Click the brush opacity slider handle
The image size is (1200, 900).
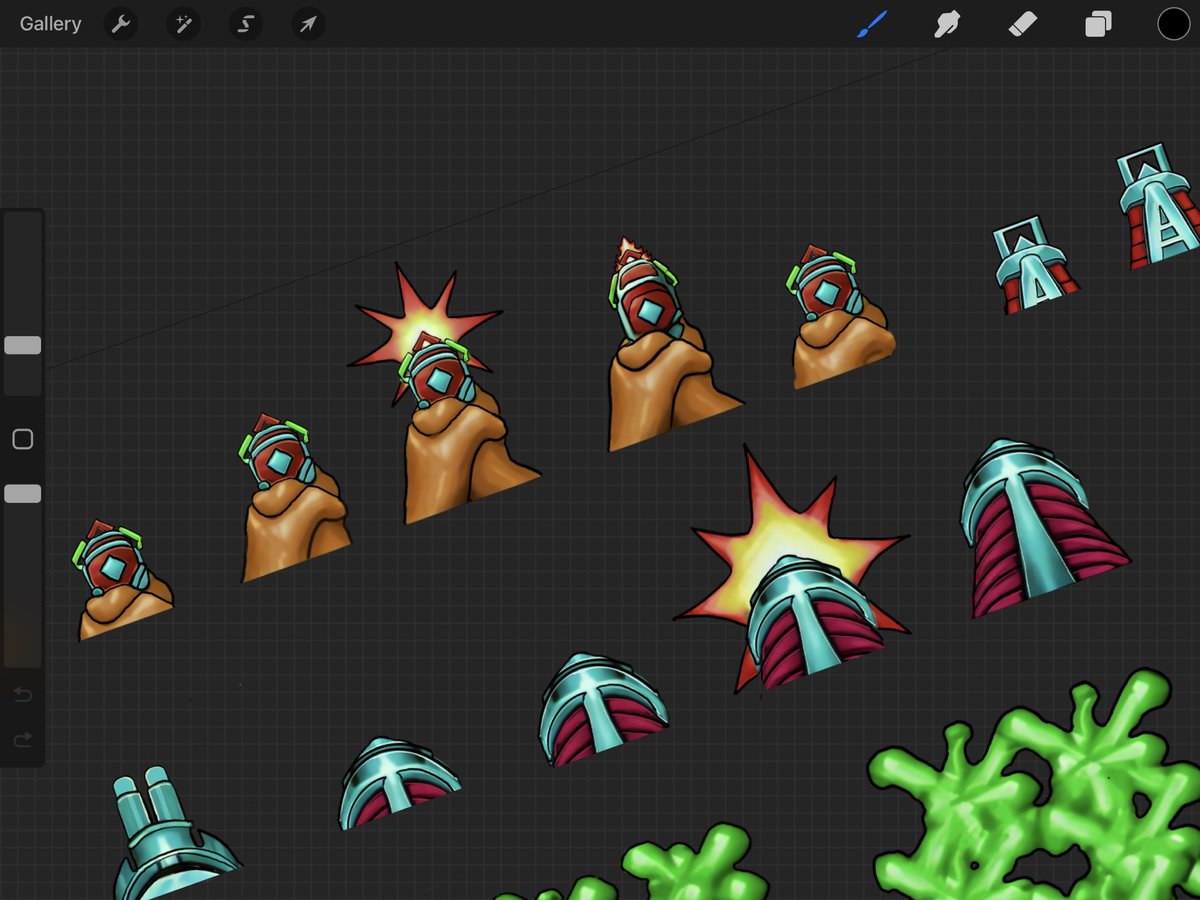click(23, 493)
